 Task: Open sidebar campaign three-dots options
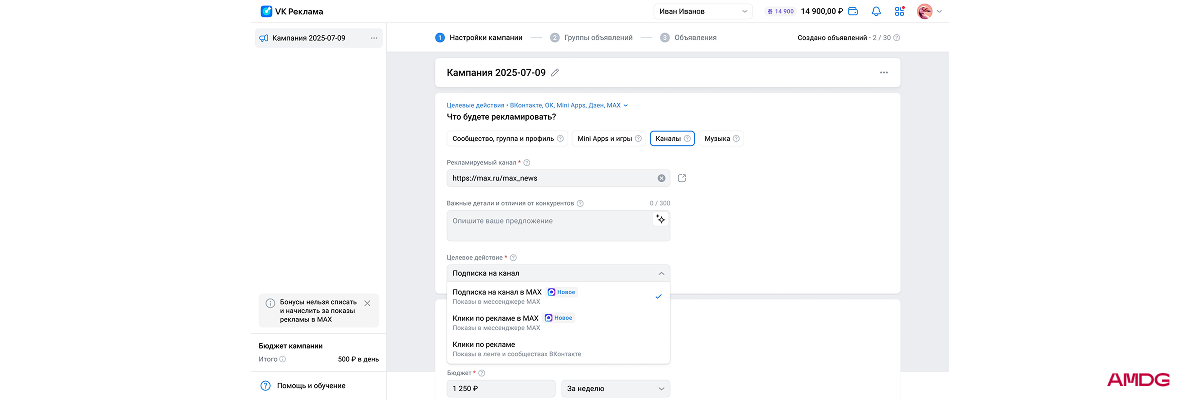click(x=374, y=38)
